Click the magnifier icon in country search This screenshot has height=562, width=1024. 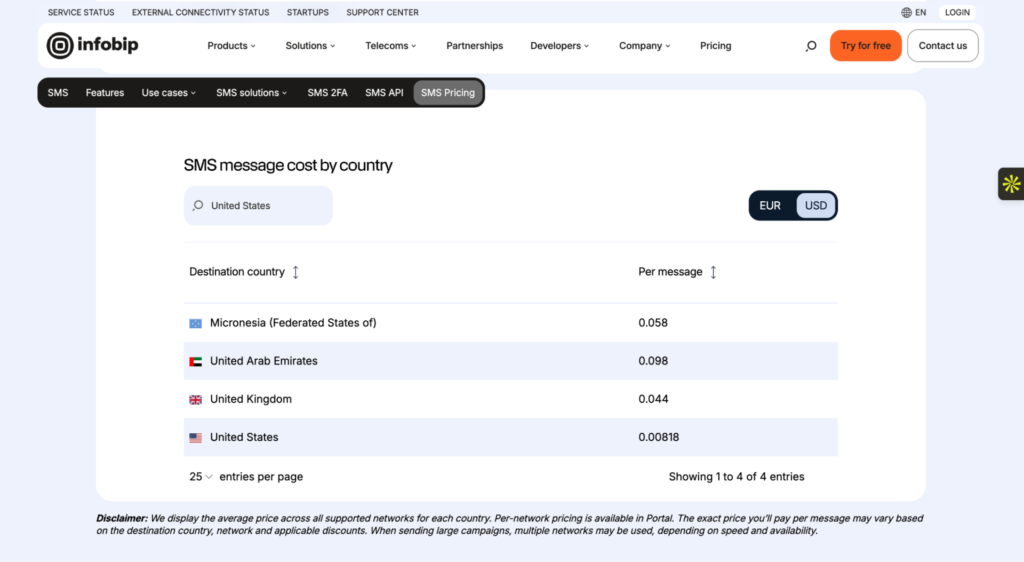198,206
